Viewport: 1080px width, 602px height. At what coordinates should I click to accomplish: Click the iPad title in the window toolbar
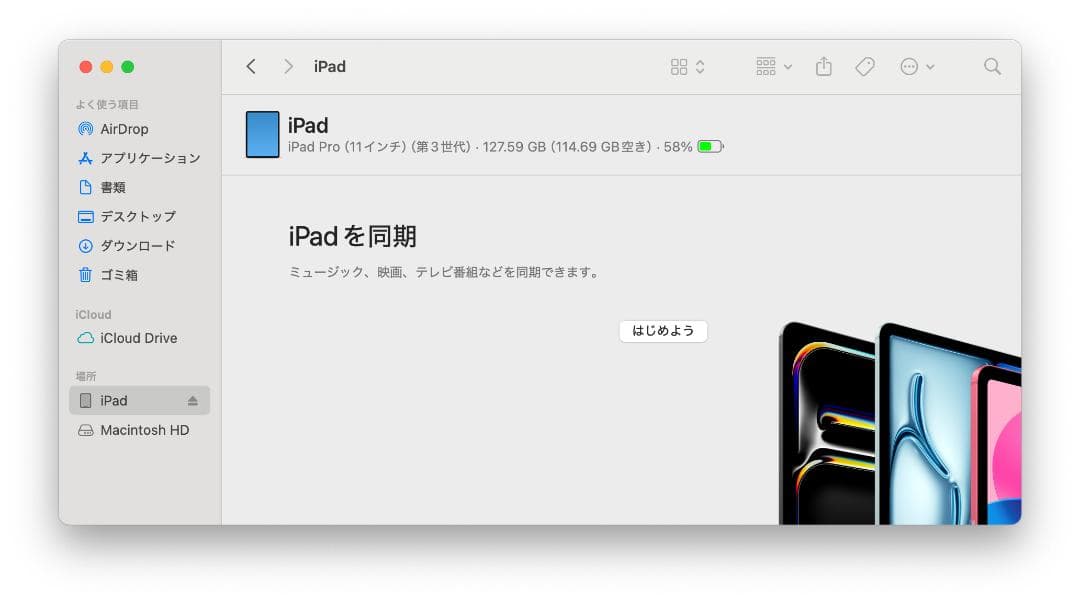click(329, 66)
